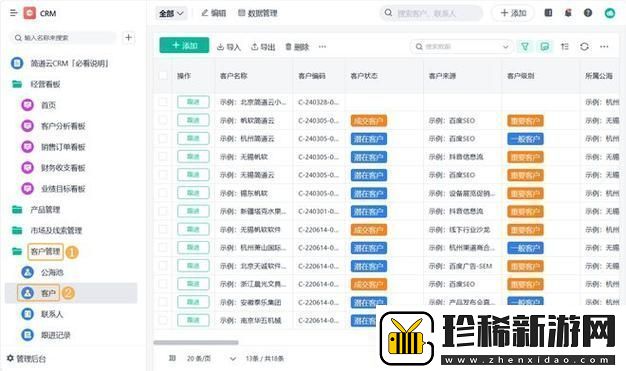Click the top-right 添加 button
The image size is (626, 371).
tap(513, 13)
